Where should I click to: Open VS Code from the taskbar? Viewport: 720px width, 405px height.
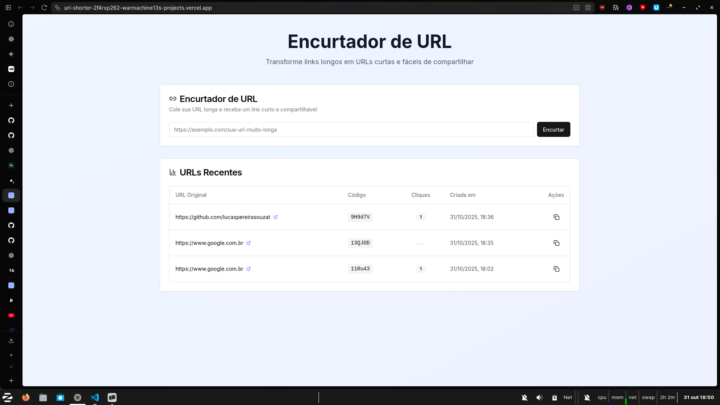coord(95,397)
